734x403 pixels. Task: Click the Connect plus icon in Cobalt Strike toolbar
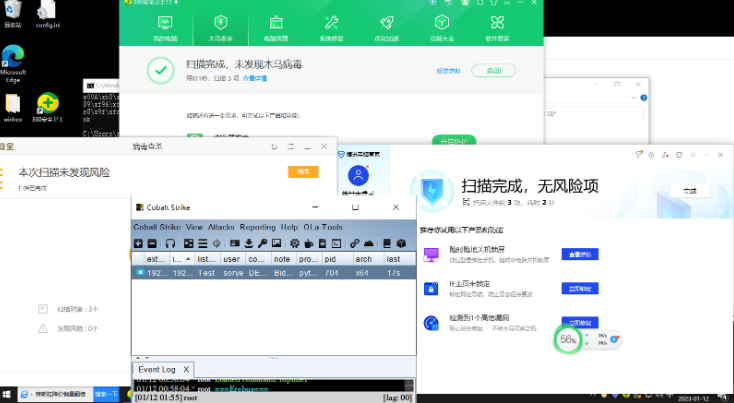tap(138, 243)
